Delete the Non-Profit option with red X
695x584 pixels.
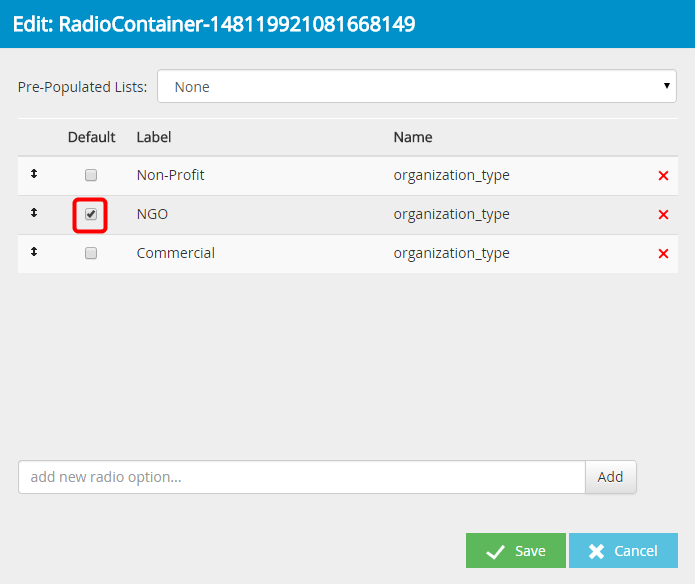tap(662, 176)
